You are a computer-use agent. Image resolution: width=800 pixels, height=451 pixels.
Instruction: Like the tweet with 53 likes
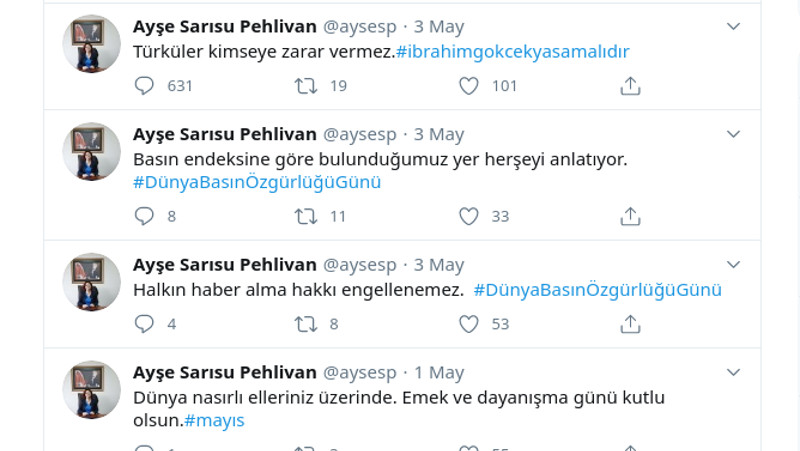click(469, 324)
